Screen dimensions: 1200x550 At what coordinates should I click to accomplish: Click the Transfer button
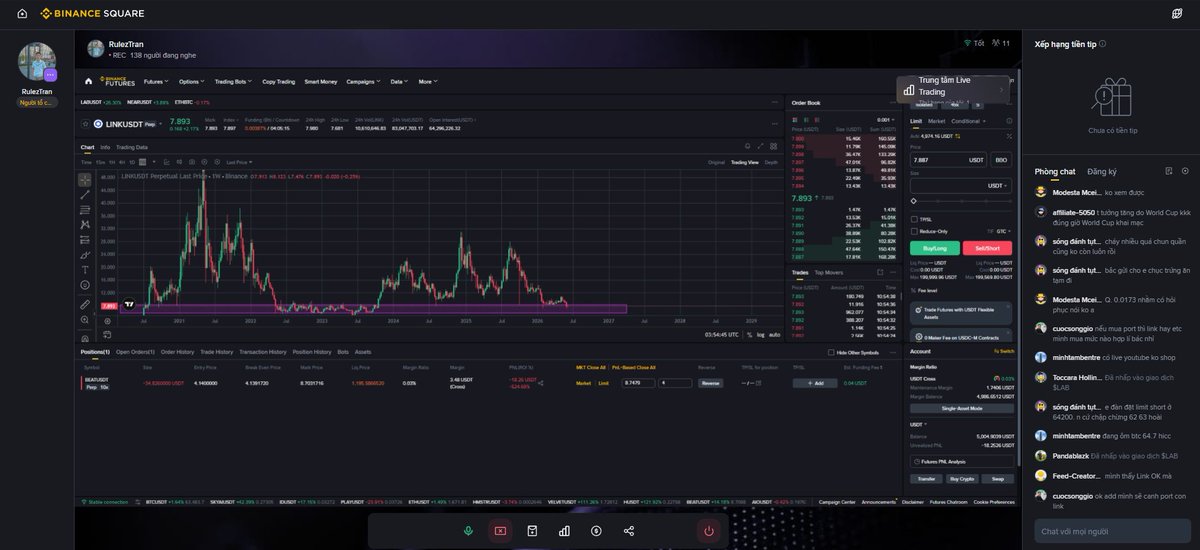925,479
